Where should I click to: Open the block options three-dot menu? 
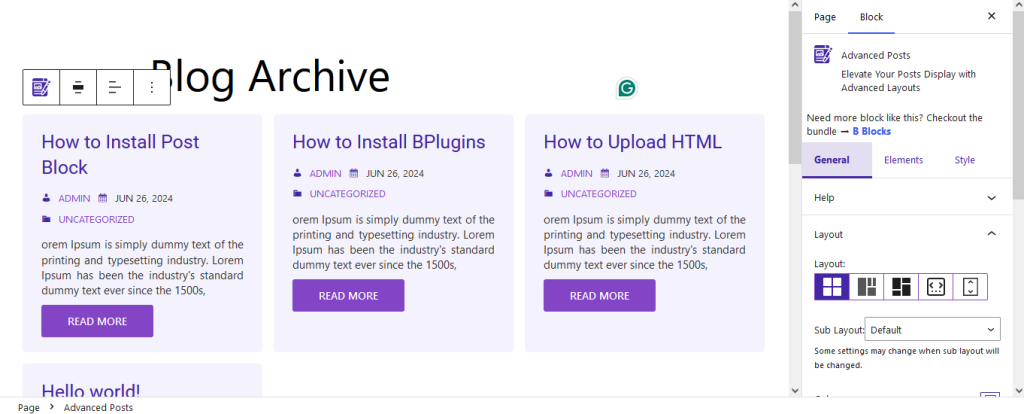(x=152, y=87)
